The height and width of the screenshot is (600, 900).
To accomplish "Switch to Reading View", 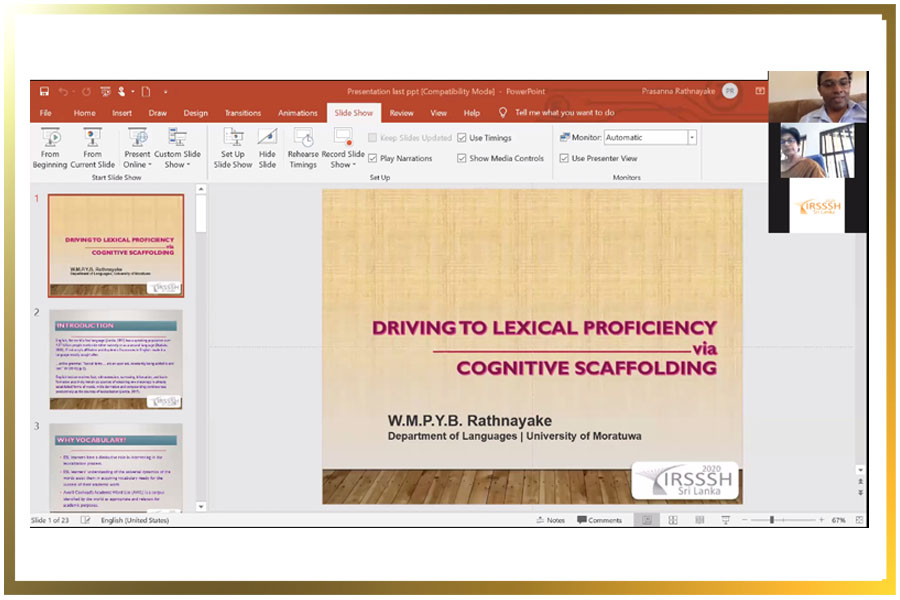I will pos(699,520).
